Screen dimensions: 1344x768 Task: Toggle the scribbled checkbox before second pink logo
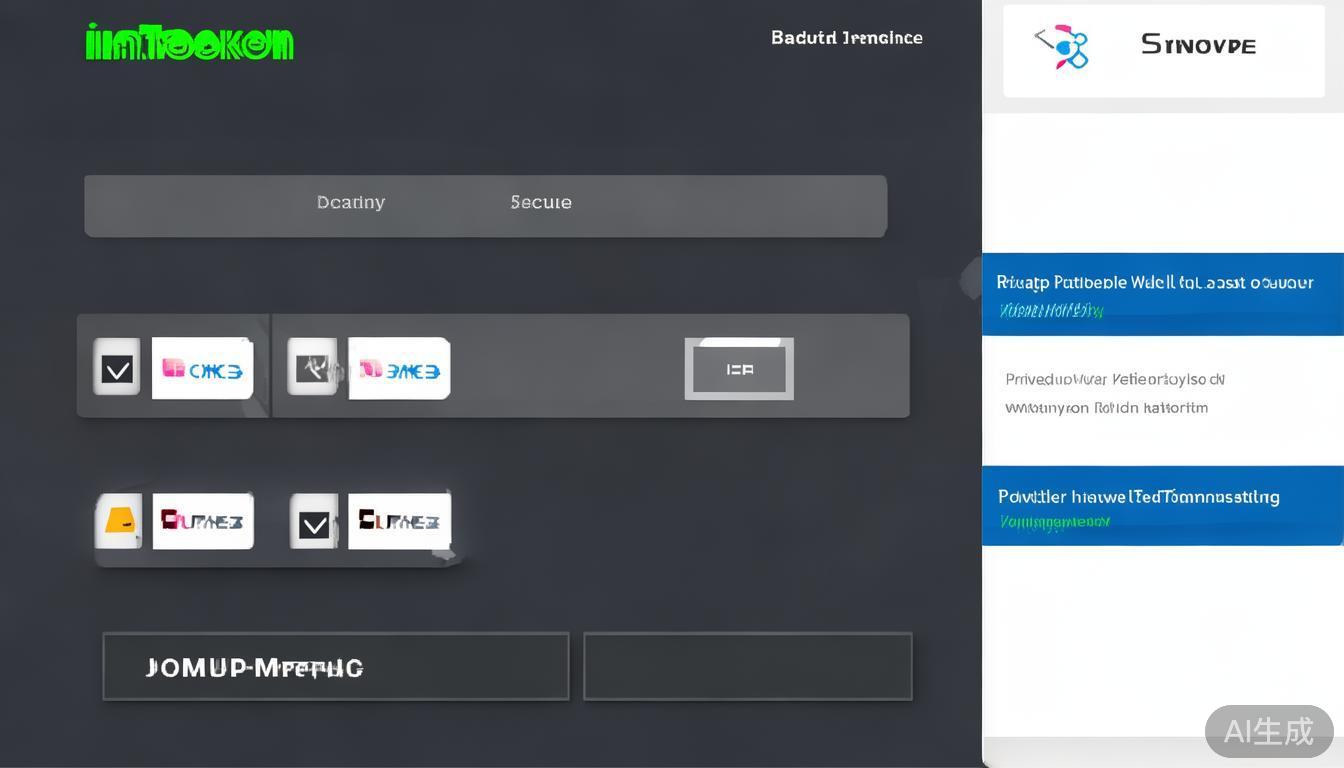pos(313,368)
